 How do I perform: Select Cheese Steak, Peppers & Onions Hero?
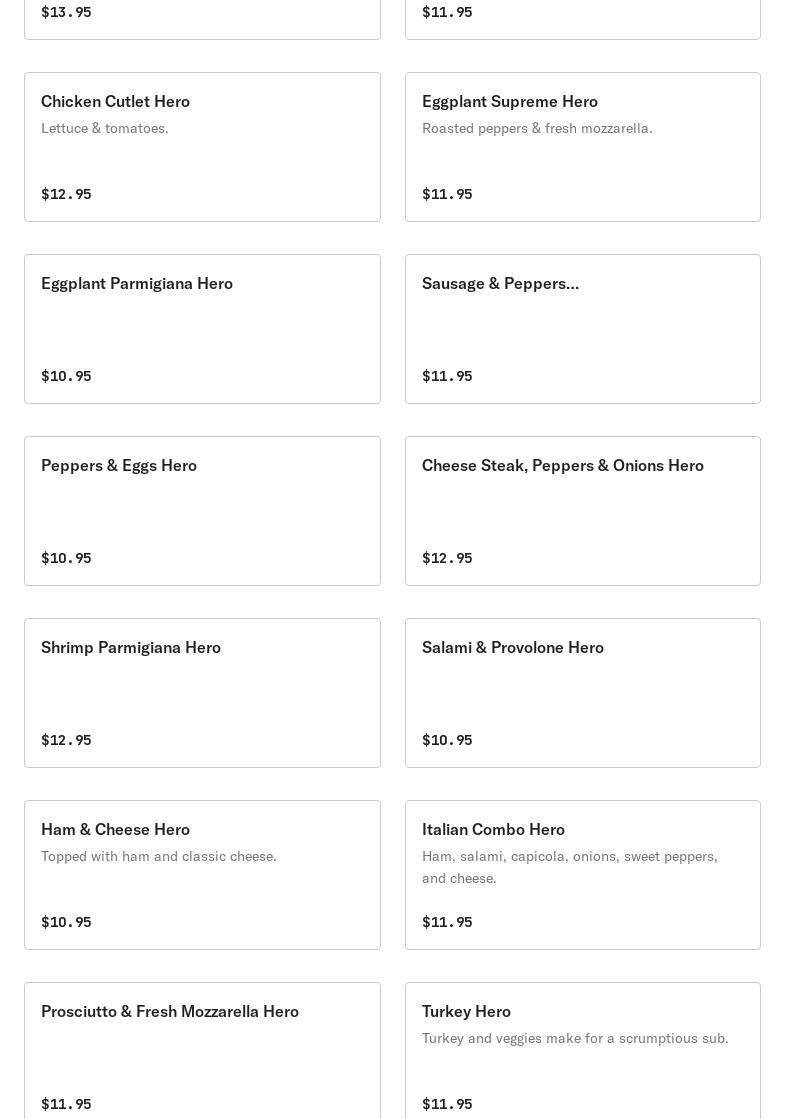582,511
